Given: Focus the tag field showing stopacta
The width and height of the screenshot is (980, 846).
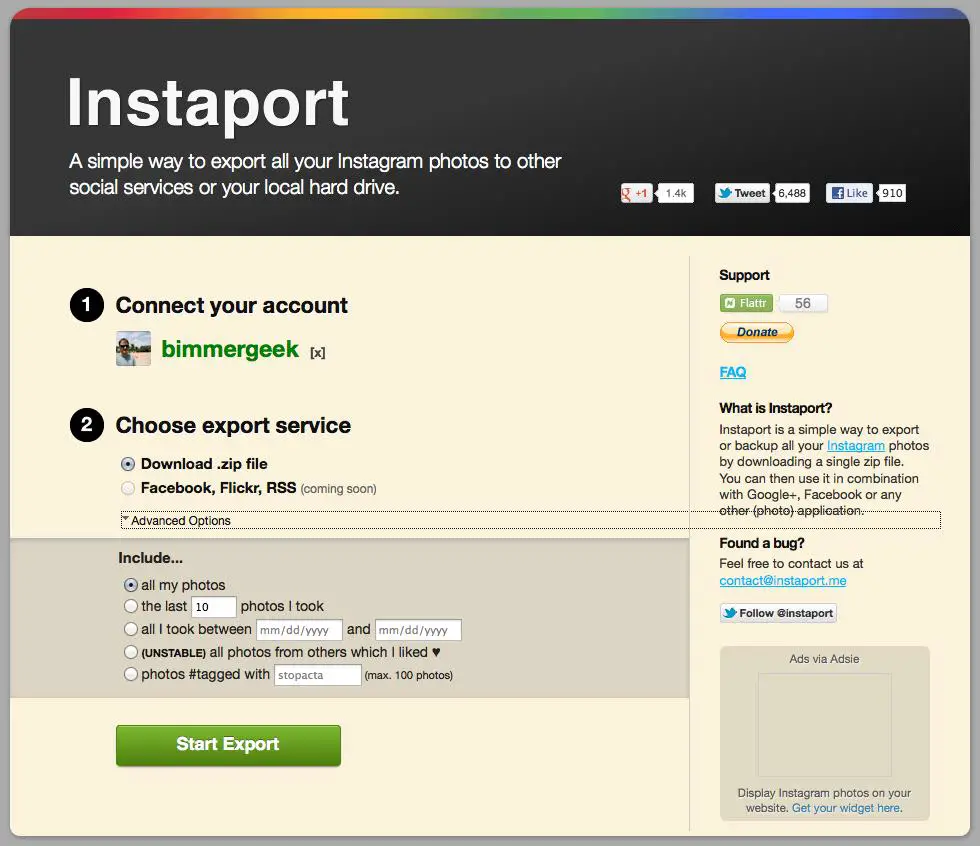Looking at the screenshot, I should [x=318, y=675].
